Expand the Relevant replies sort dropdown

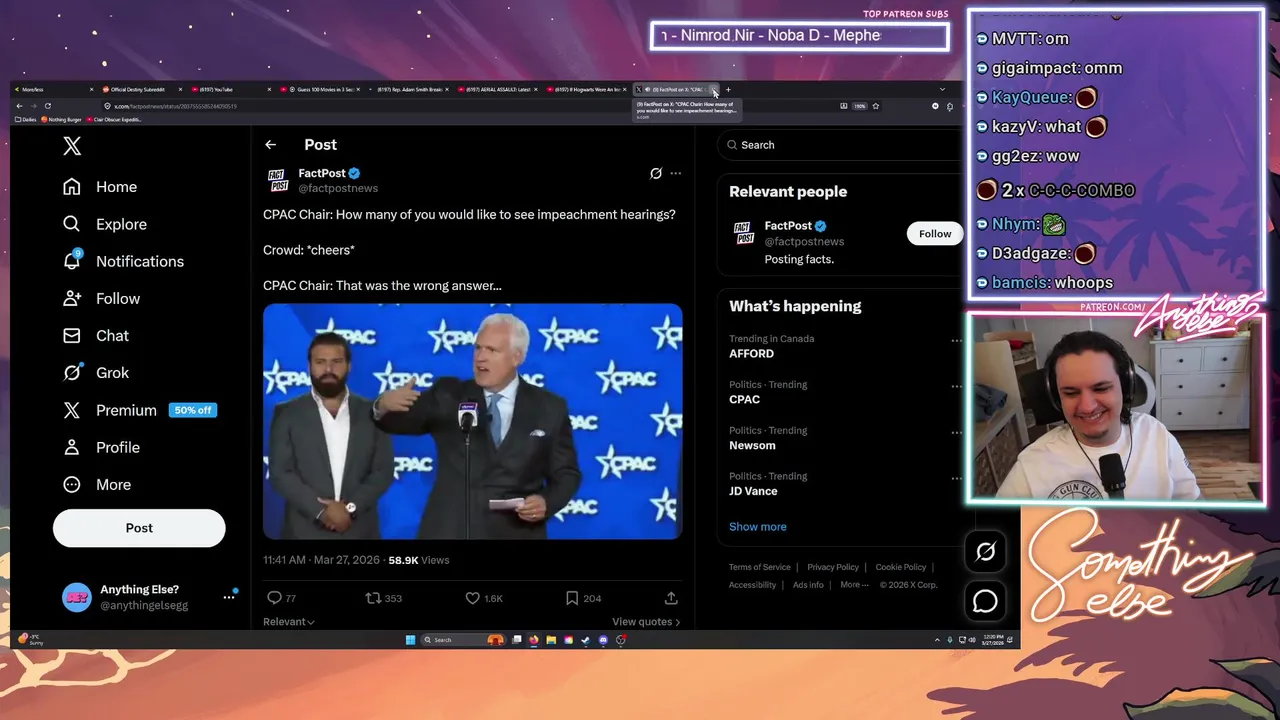pyautogui.click(x=289, y=622)
